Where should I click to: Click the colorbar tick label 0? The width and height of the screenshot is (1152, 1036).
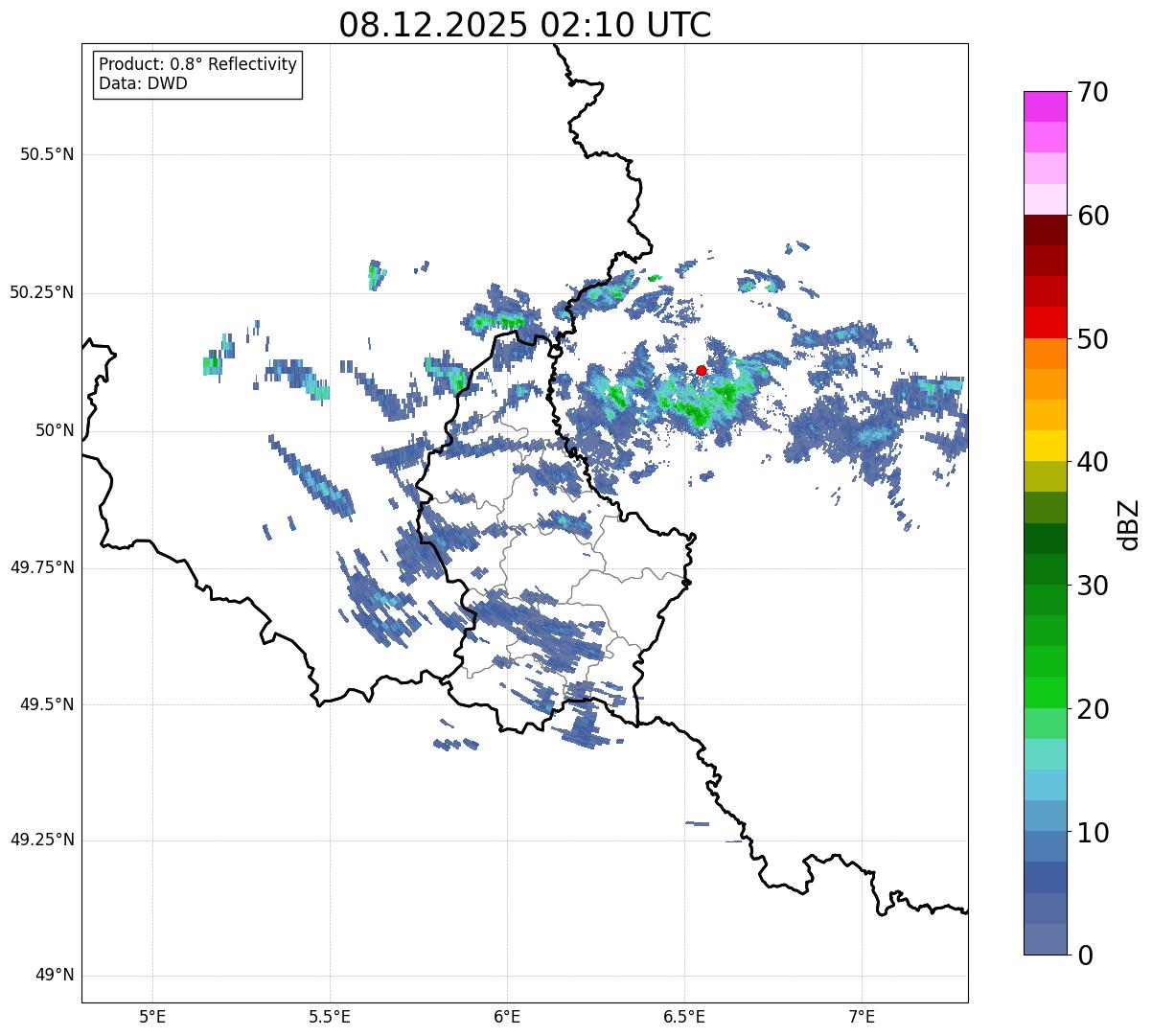[x=1086, y=955]
